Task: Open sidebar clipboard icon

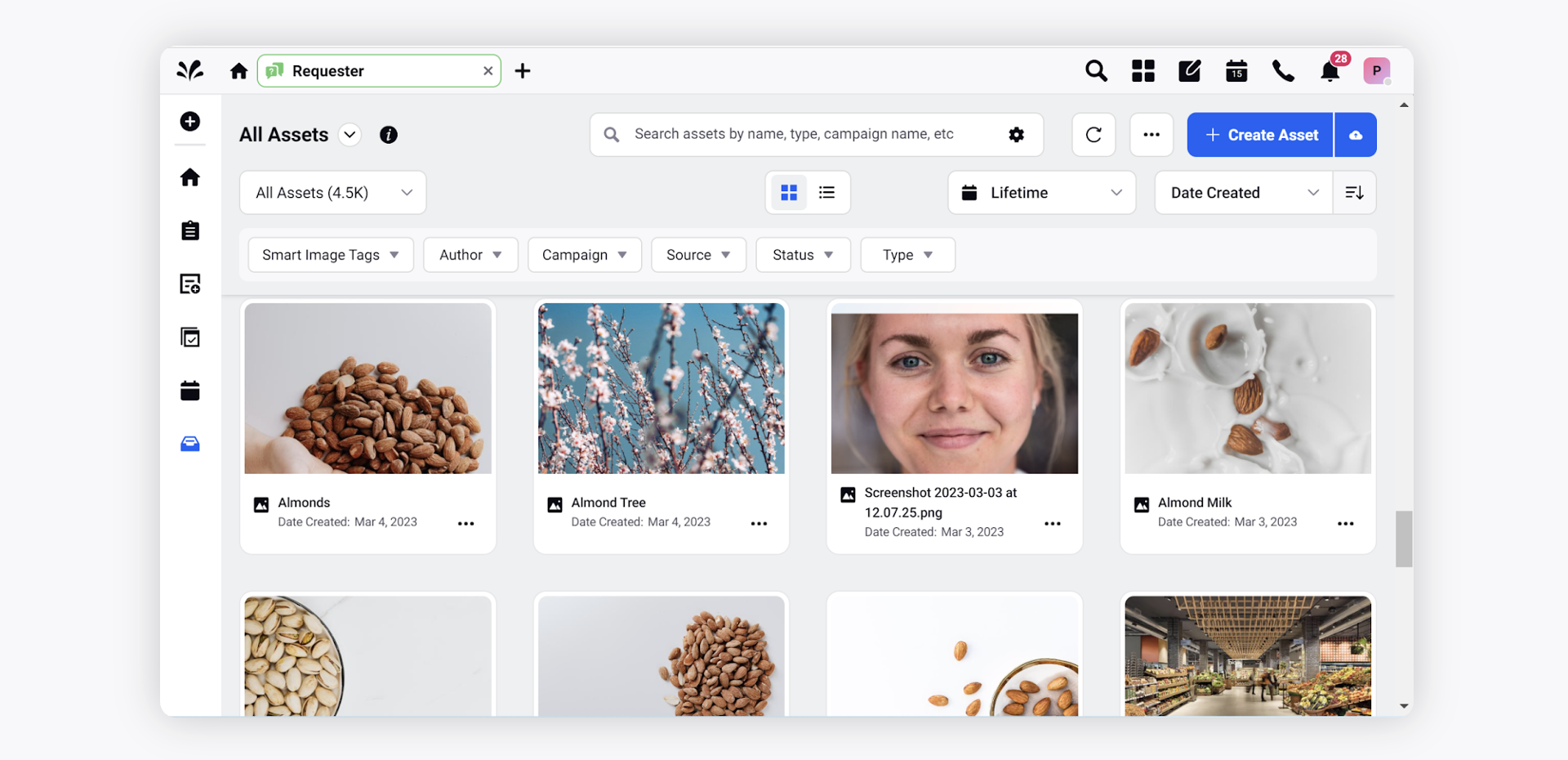Action: coord(190,230)
